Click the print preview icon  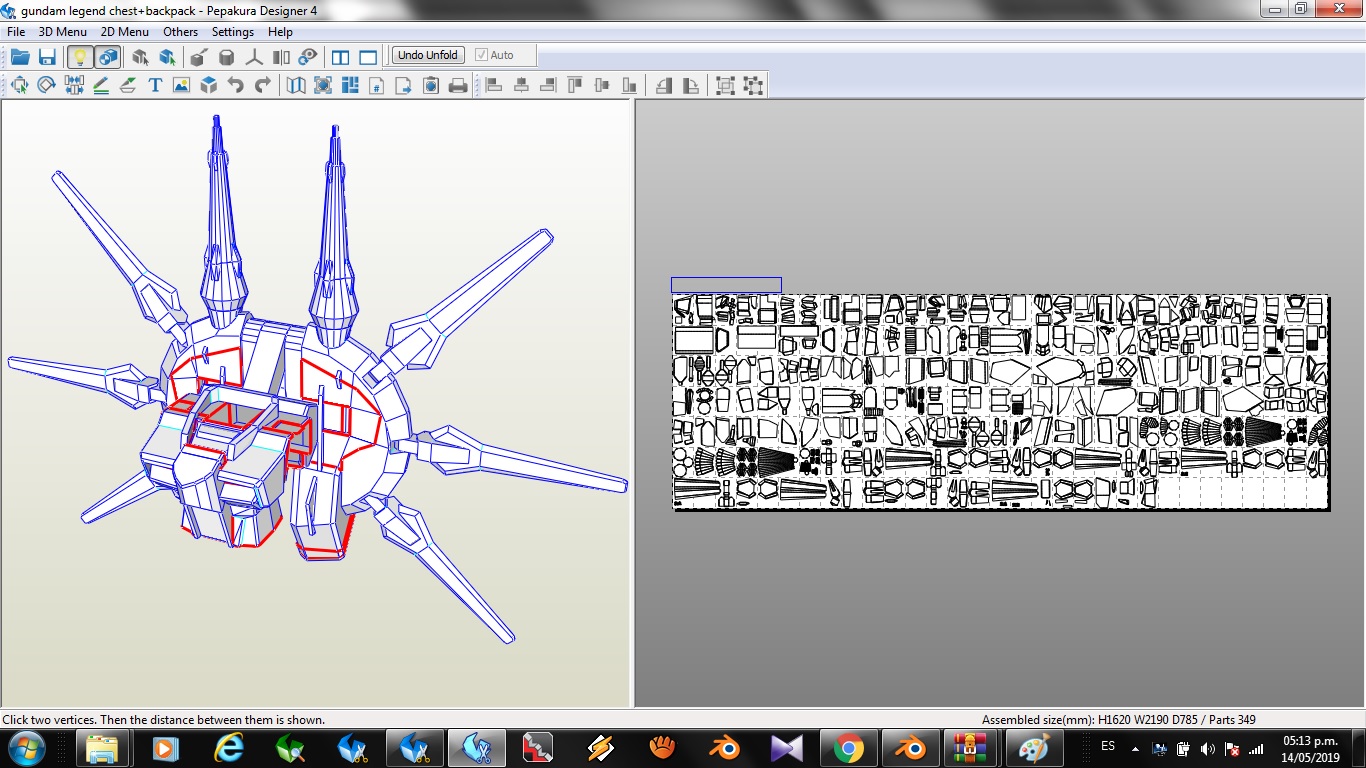tap(431, 85)
